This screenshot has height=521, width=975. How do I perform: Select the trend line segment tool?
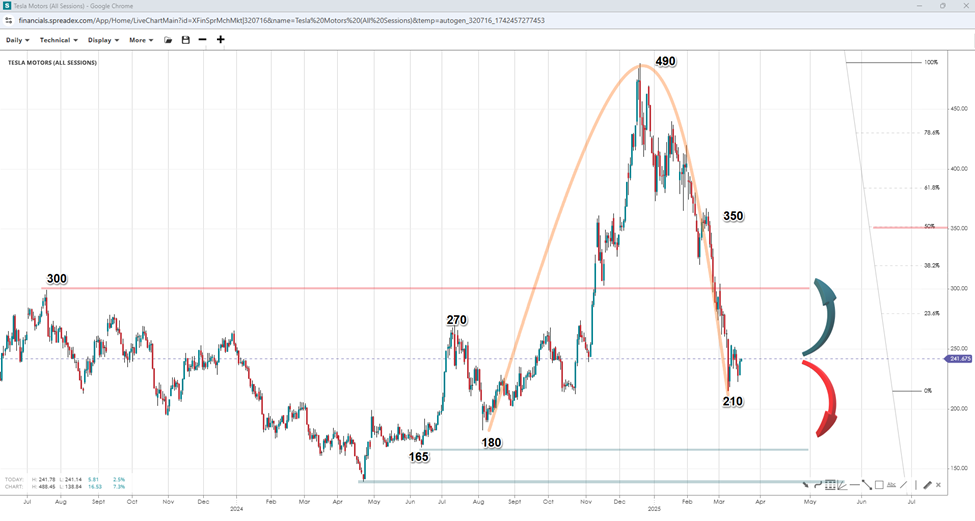point(866,485)
